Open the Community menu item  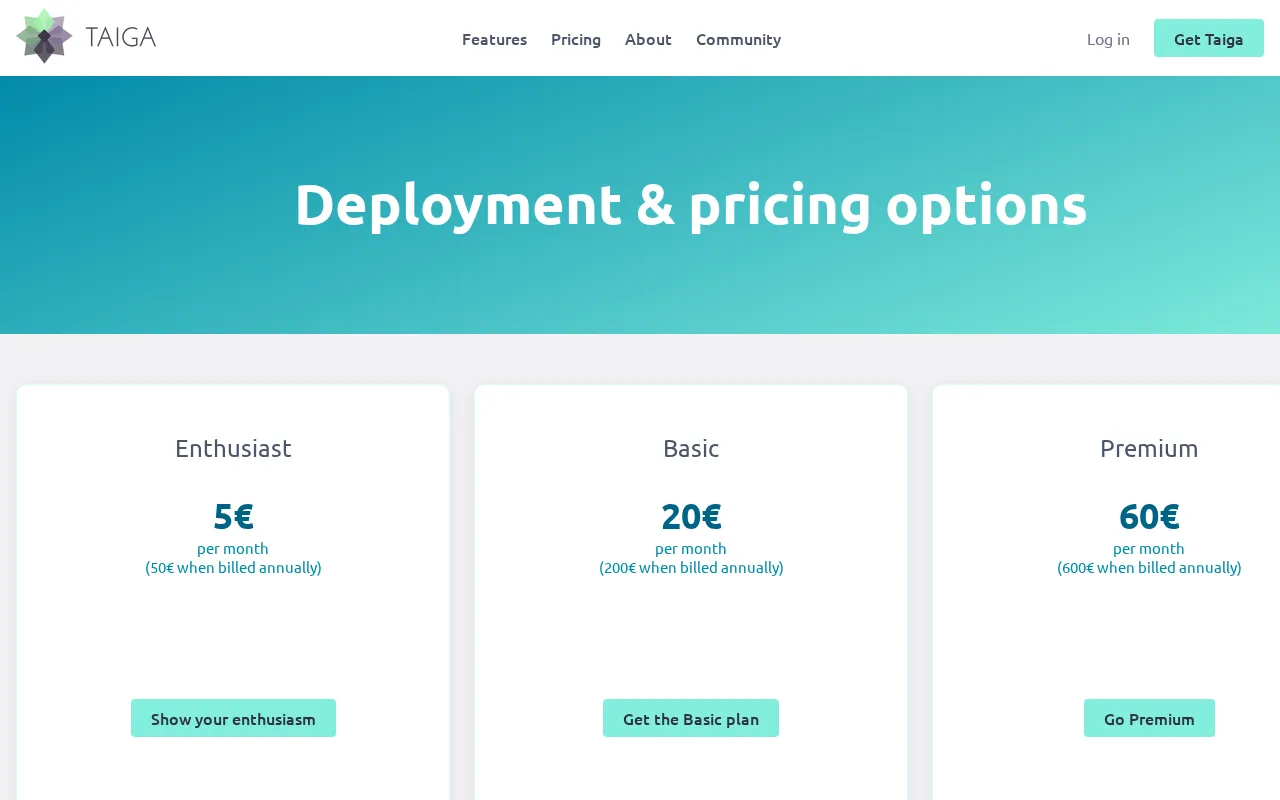pyautogui.click(x=738, y=39)
